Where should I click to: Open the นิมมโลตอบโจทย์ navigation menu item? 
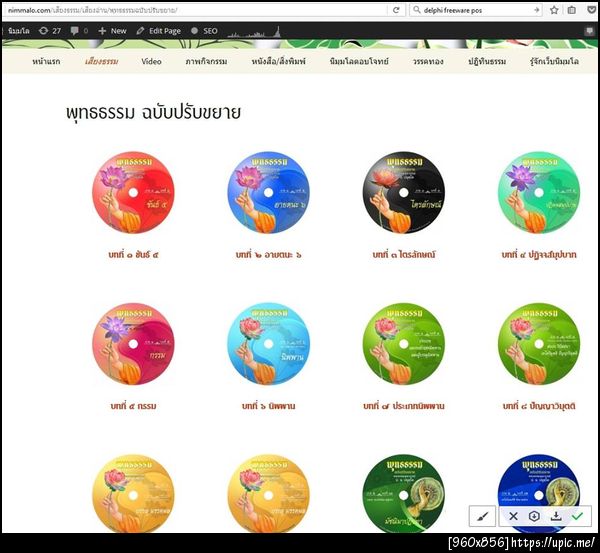coord(359,61)
